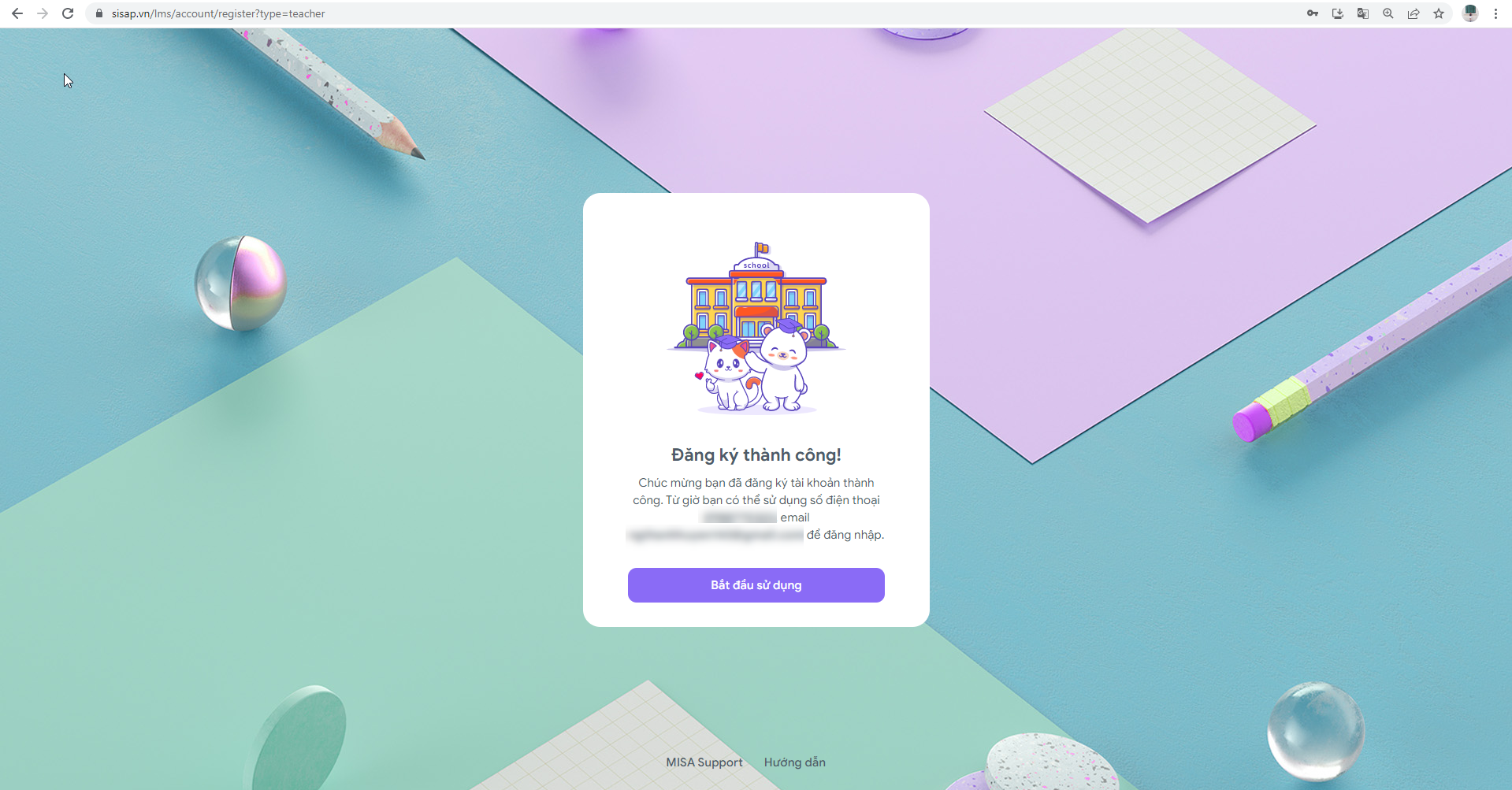Share this page using the share icon
This screenshot has width=1512, height=790.
[x=1414, y=13]
